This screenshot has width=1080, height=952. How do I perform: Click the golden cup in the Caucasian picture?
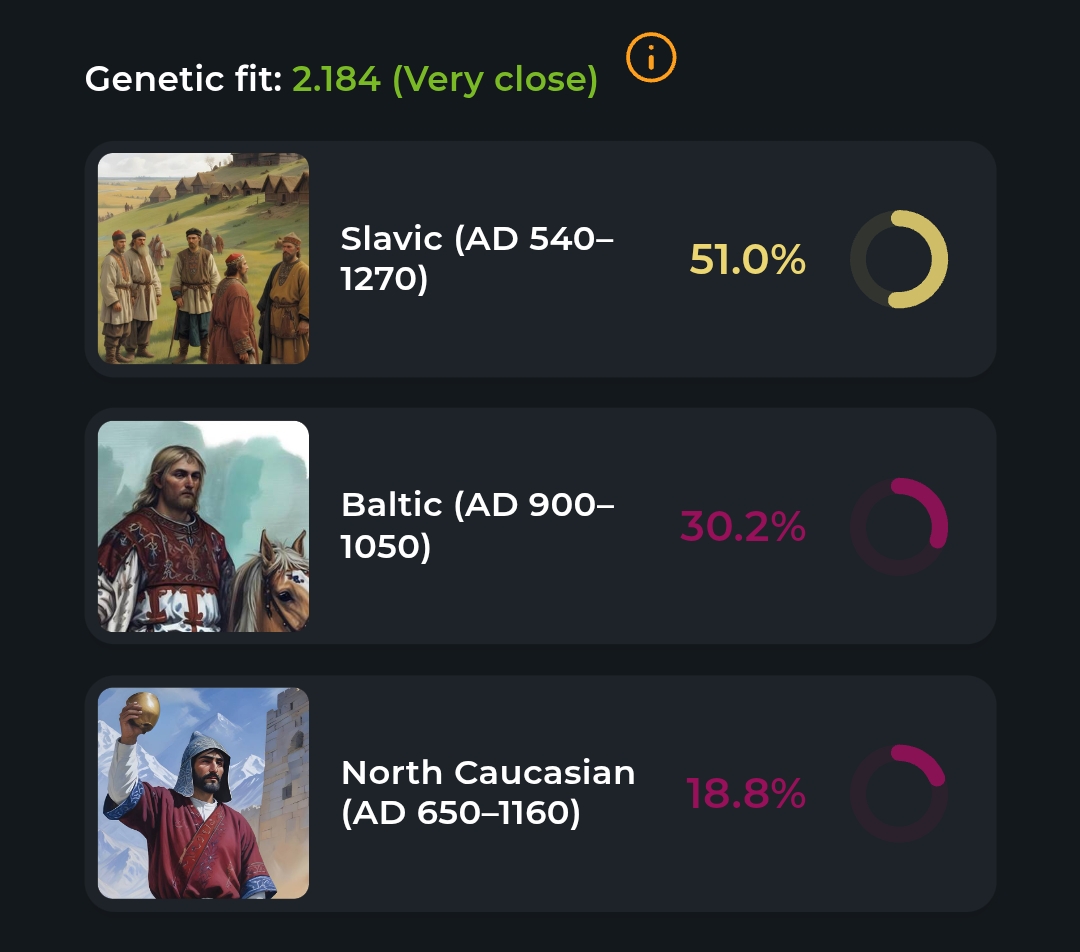(142, 711)
